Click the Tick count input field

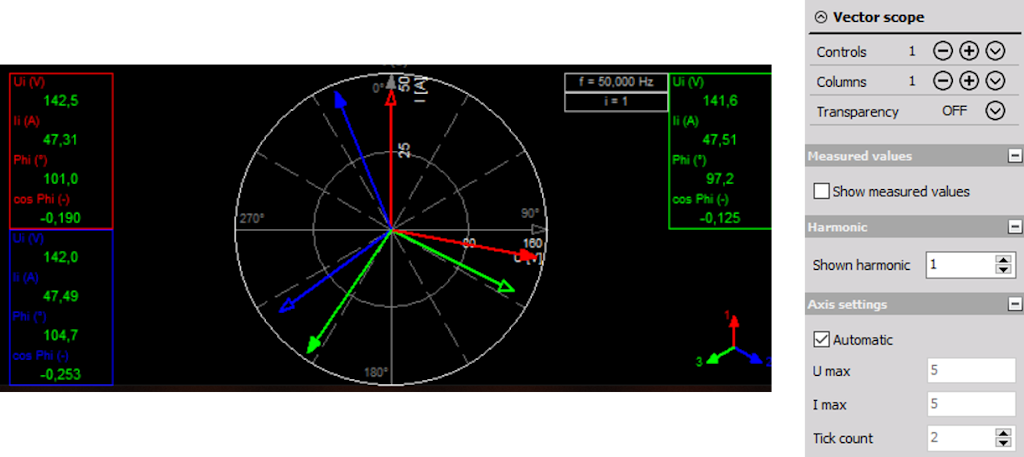tap(960, 438)
